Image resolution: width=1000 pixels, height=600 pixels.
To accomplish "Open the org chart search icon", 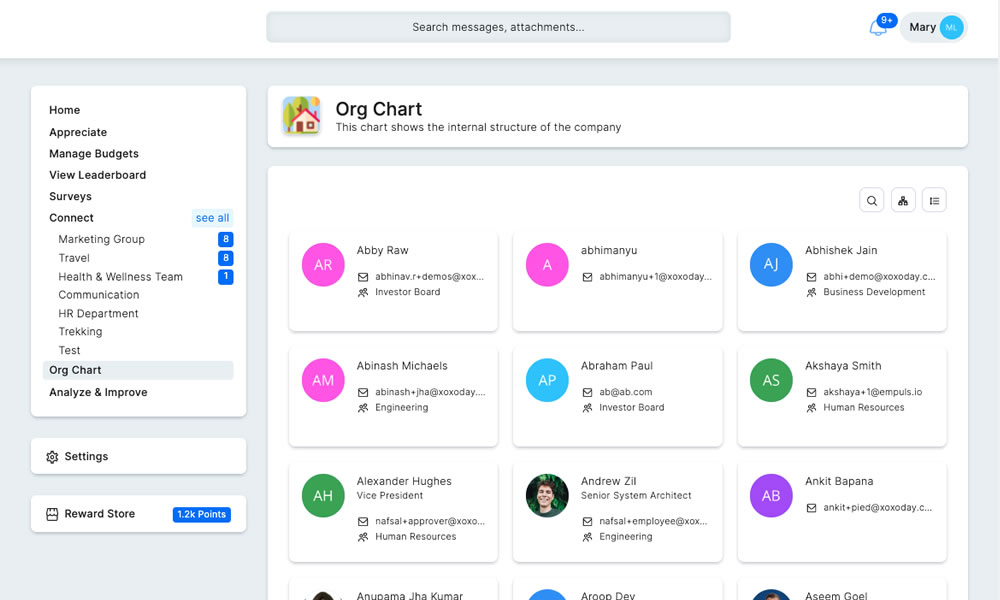I will [x=872, y=201].
